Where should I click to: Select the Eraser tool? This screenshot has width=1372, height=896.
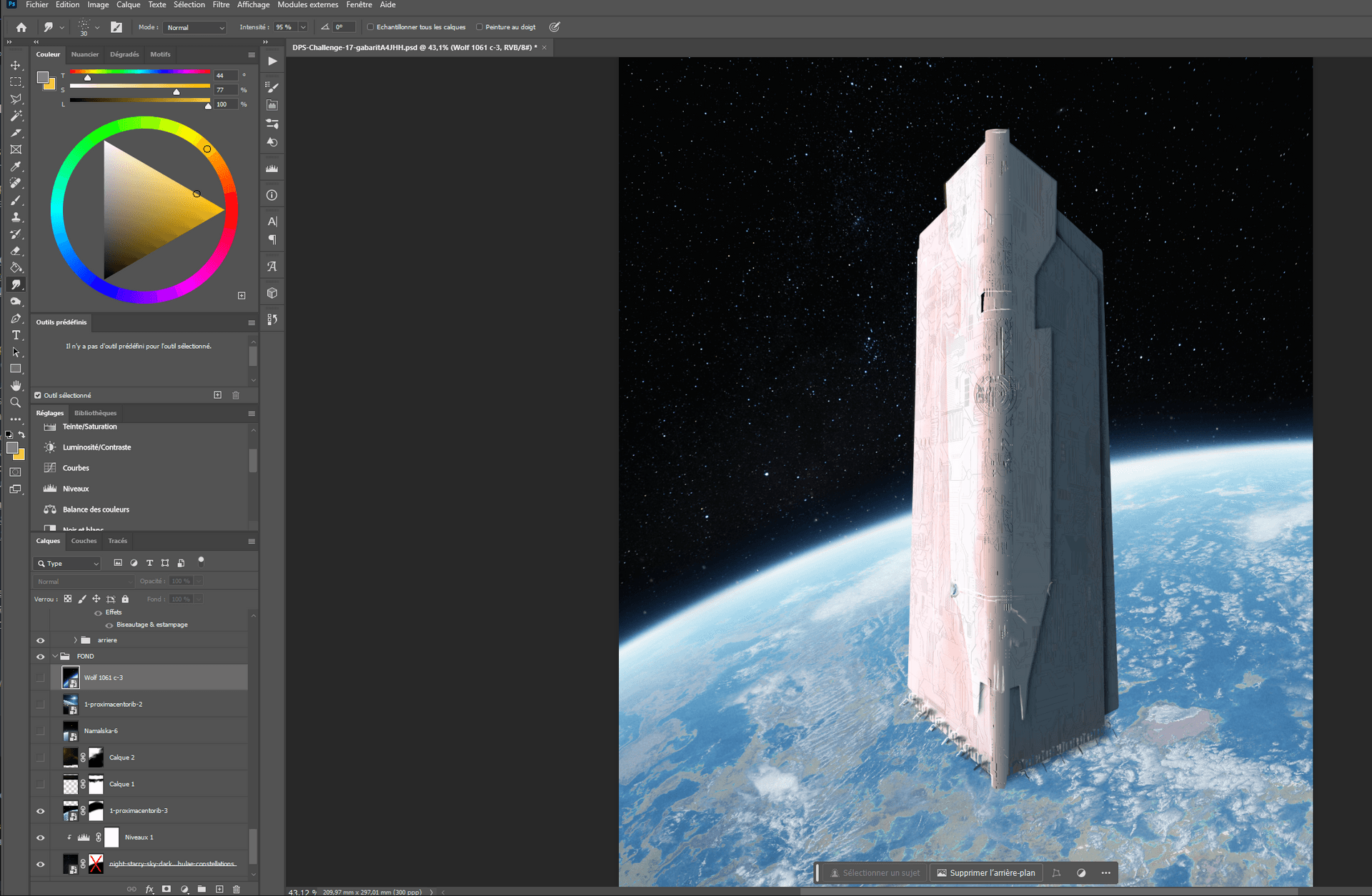pos(16,251)
